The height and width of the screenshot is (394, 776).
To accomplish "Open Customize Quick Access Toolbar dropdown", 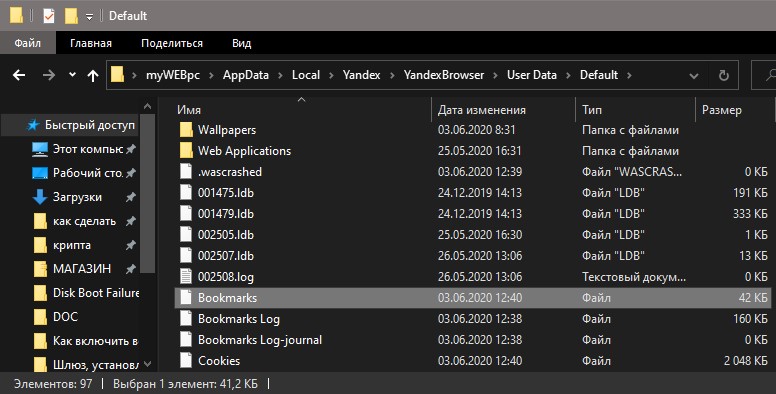I will pos(90,16).
